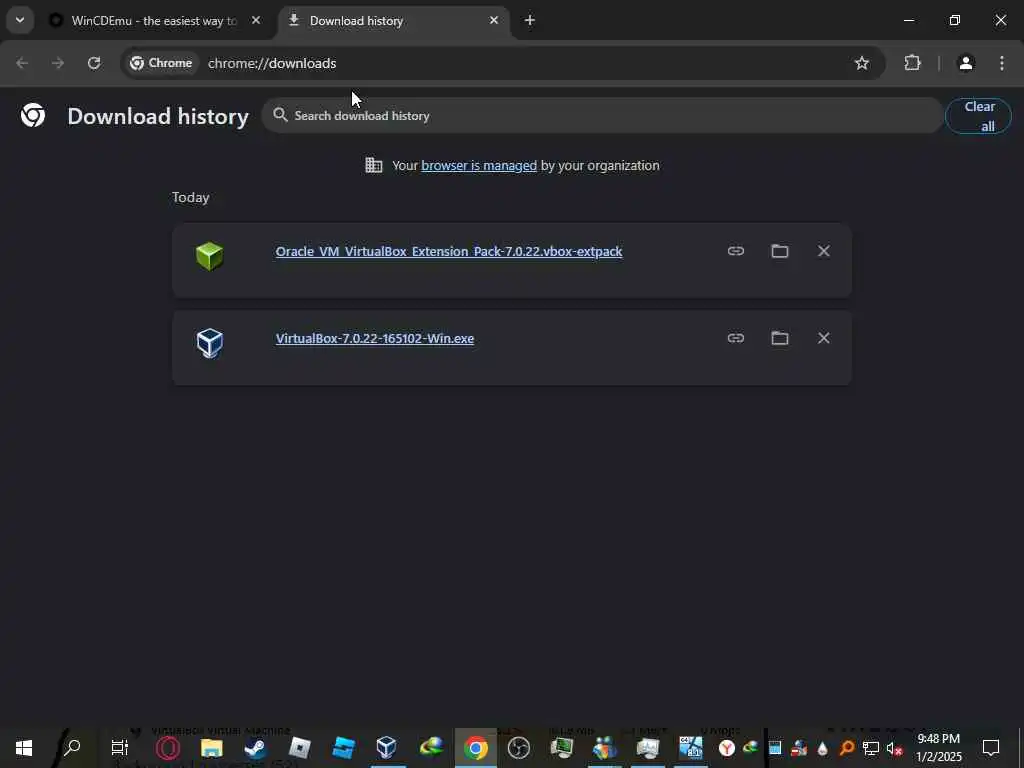
Task: Copy link of Oracle Extension Pack download
Action: coord(736,251)
